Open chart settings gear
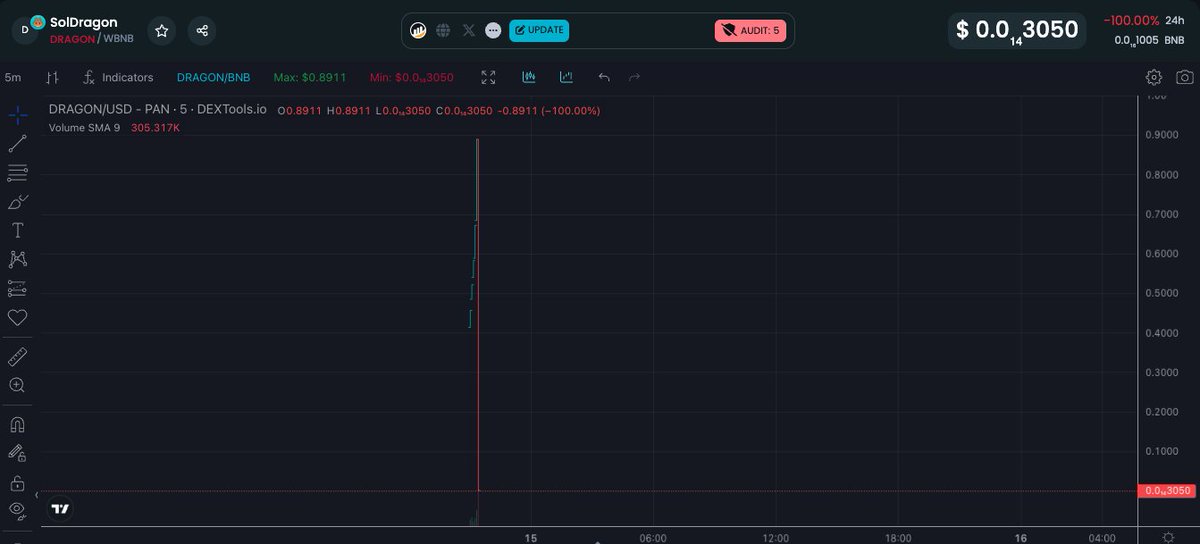This screenshot has height=544, width=1200. point(1154,77)
